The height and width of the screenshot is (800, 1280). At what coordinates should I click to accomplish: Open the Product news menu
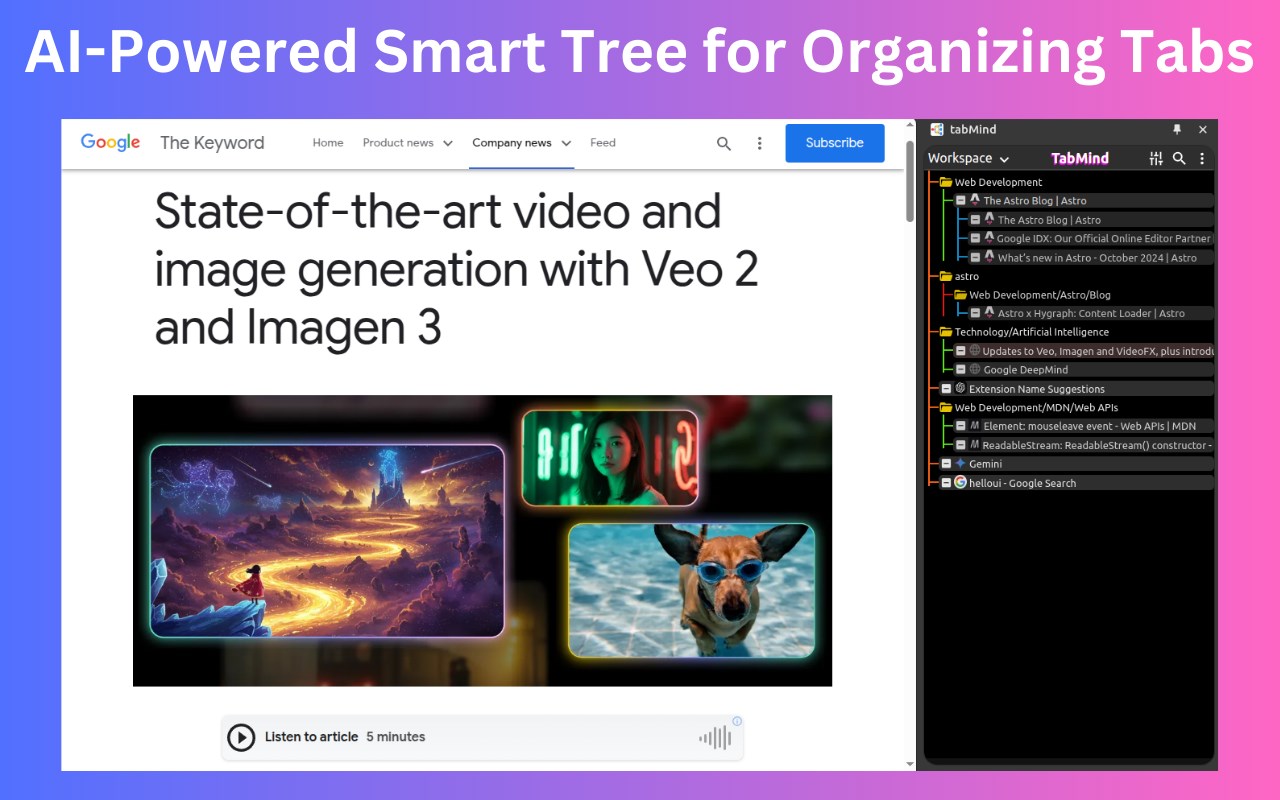click(408, 143)
